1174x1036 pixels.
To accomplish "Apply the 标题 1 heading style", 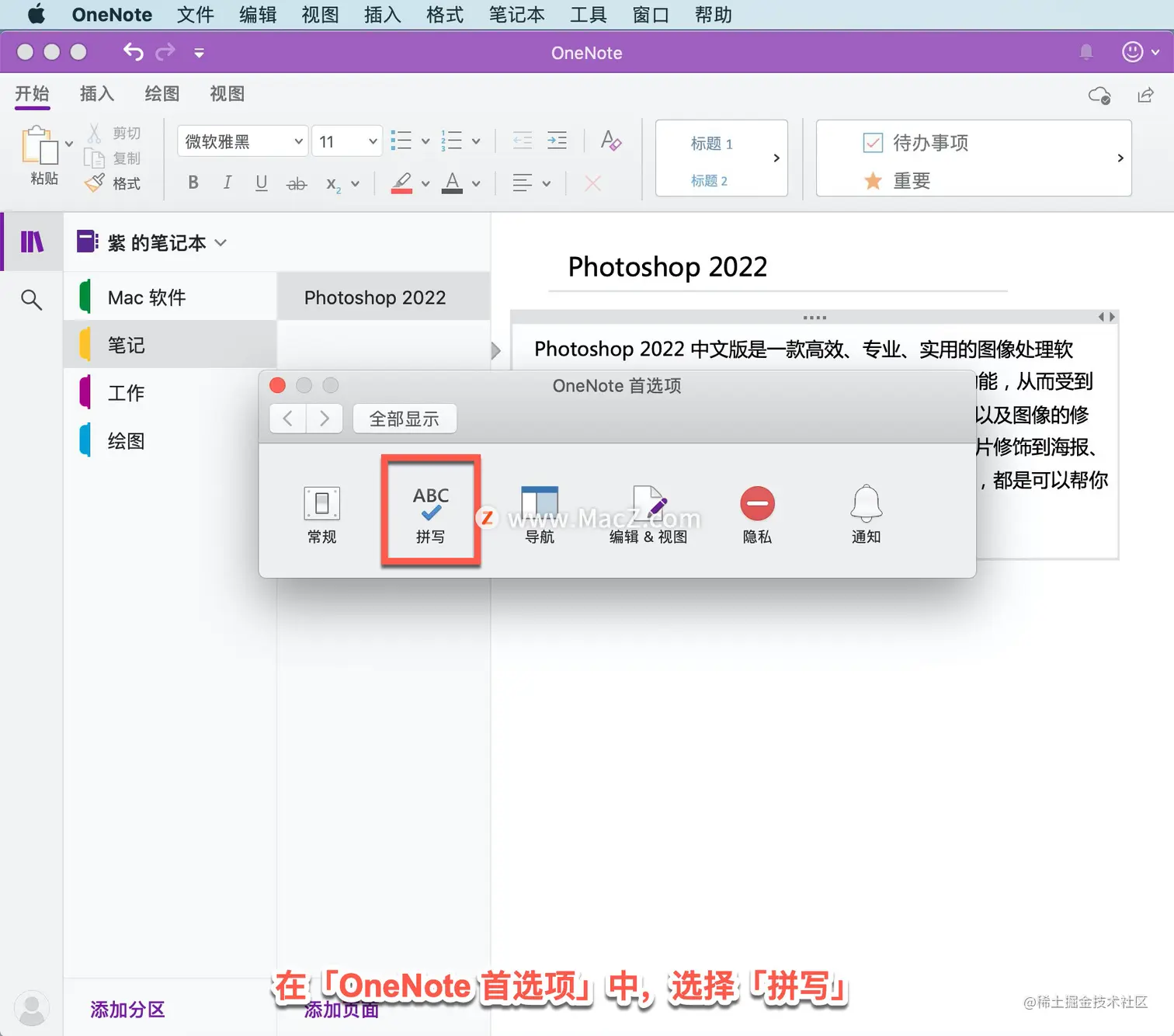I will (712, 144).
